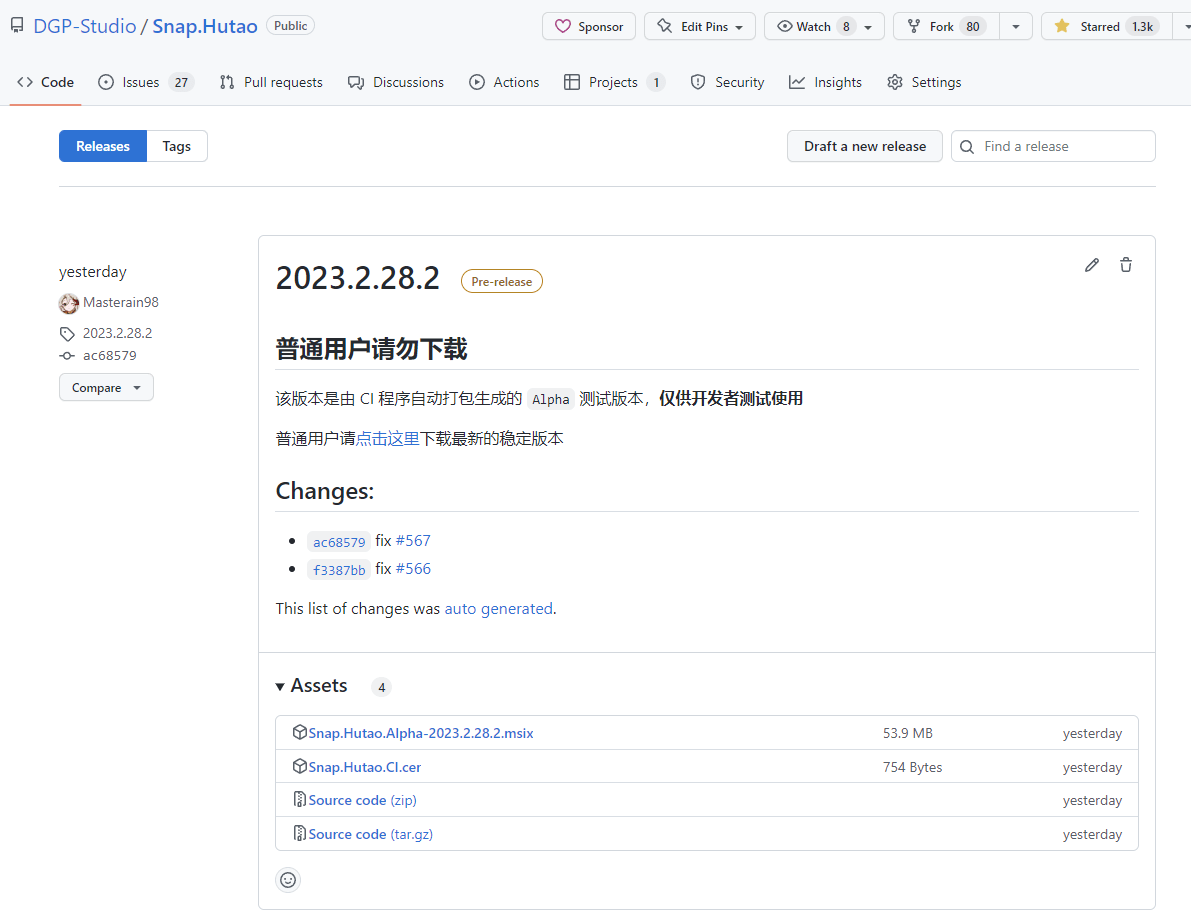The height and width of the screenshot is (919, 1191).
Task: Open issue #566 link
Action: [413, 569]
